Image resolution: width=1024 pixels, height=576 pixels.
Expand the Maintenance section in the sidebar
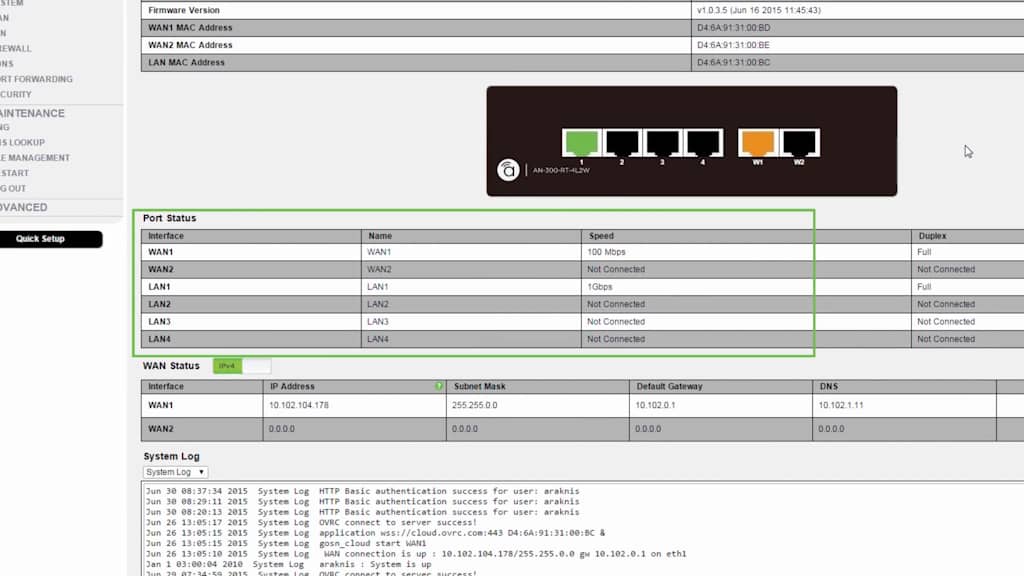point(33,113)
